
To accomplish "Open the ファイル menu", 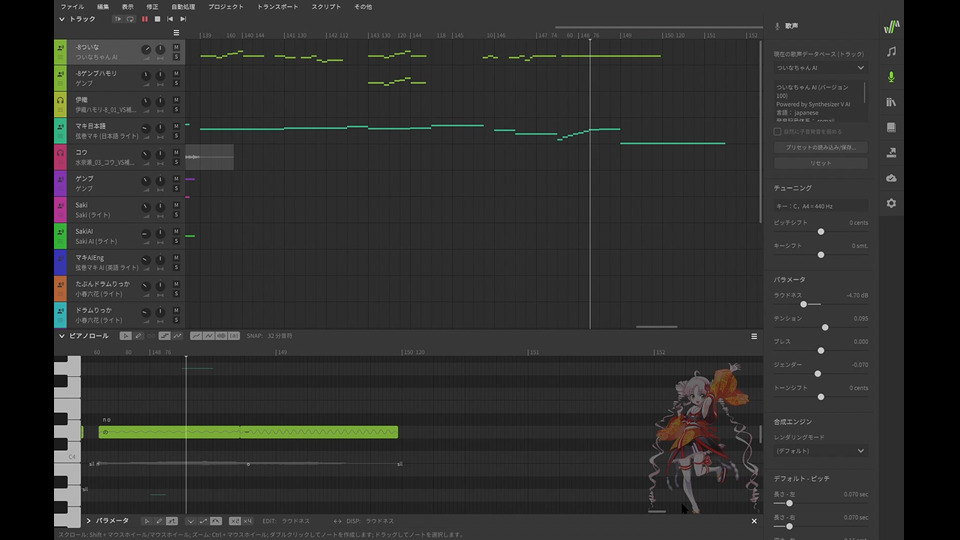I will [x=72, y=7].
